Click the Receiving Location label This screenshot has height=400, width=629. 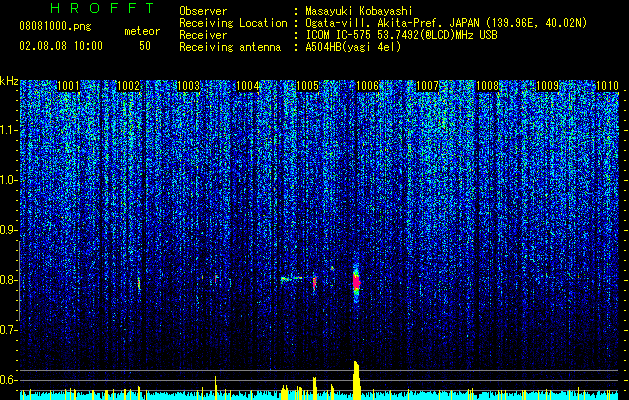233,23
